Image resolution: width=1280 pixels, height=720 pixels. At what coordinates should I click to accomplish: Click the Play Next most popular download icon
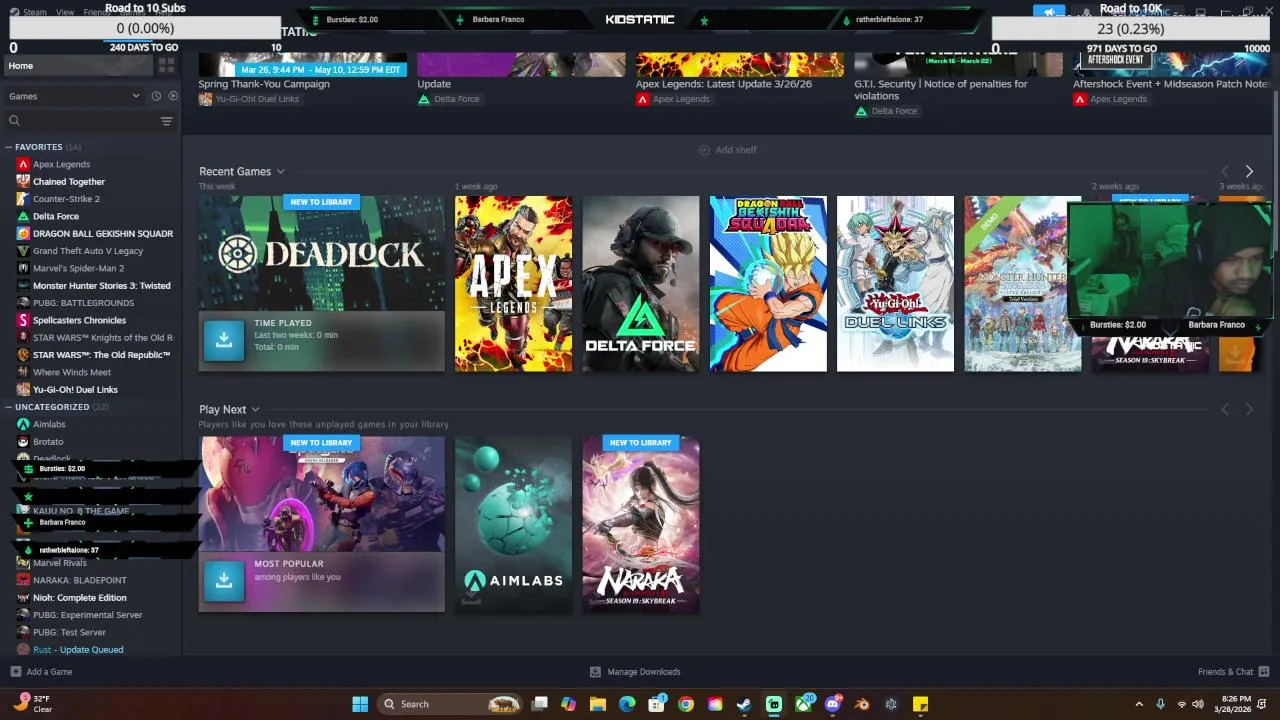click(224, 581)
